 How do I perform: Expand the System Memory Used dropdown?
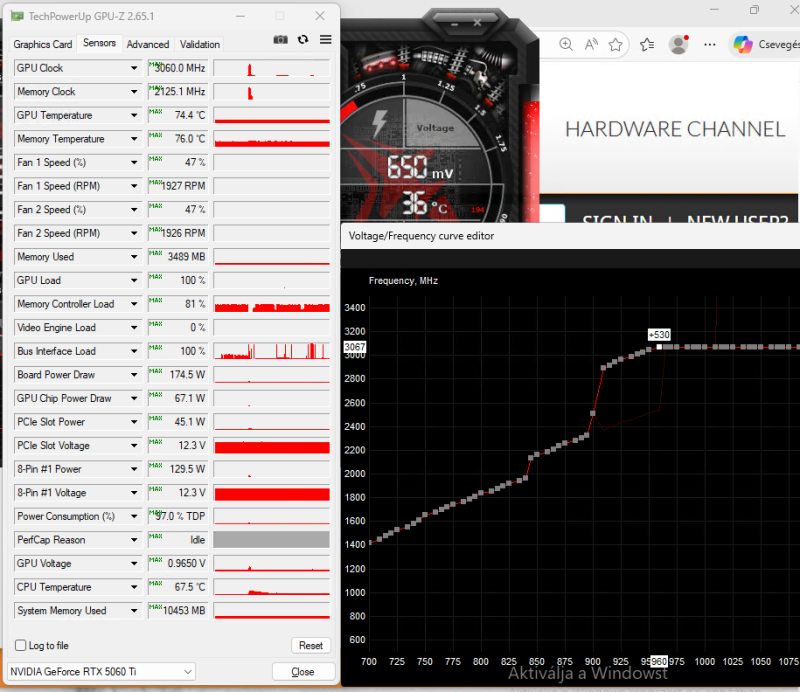(x=134, y=611)
